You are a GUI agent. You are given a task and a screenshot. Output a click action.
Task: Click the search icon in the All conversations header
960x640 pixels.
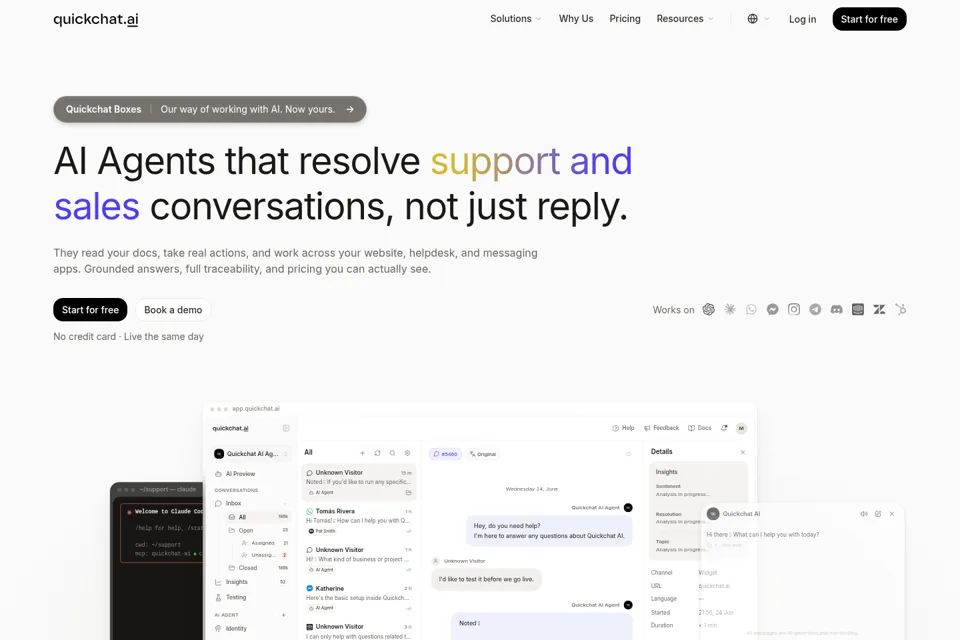[392, 453]
